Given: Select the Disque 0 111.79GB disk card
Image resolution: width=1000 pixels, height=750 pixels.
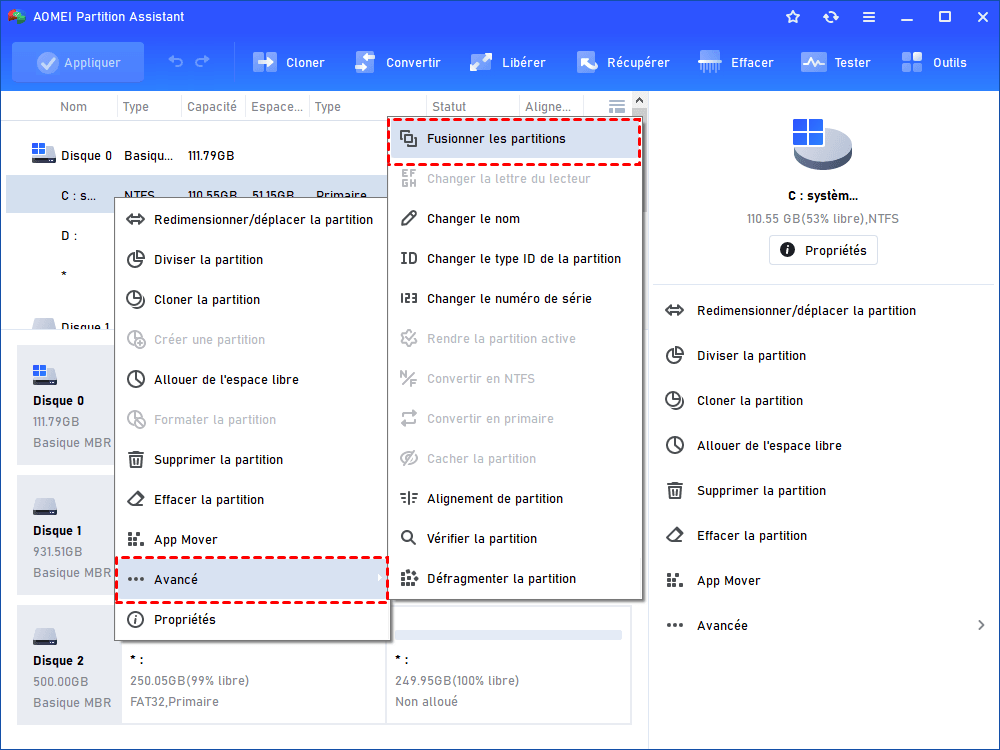Looking at the screenshot, I should pyautogui.click(x=66, y=404).
